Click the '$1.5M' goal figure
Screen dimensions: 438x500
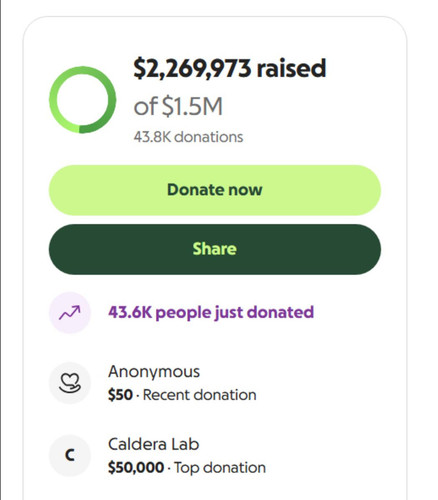tap(192, 106)
